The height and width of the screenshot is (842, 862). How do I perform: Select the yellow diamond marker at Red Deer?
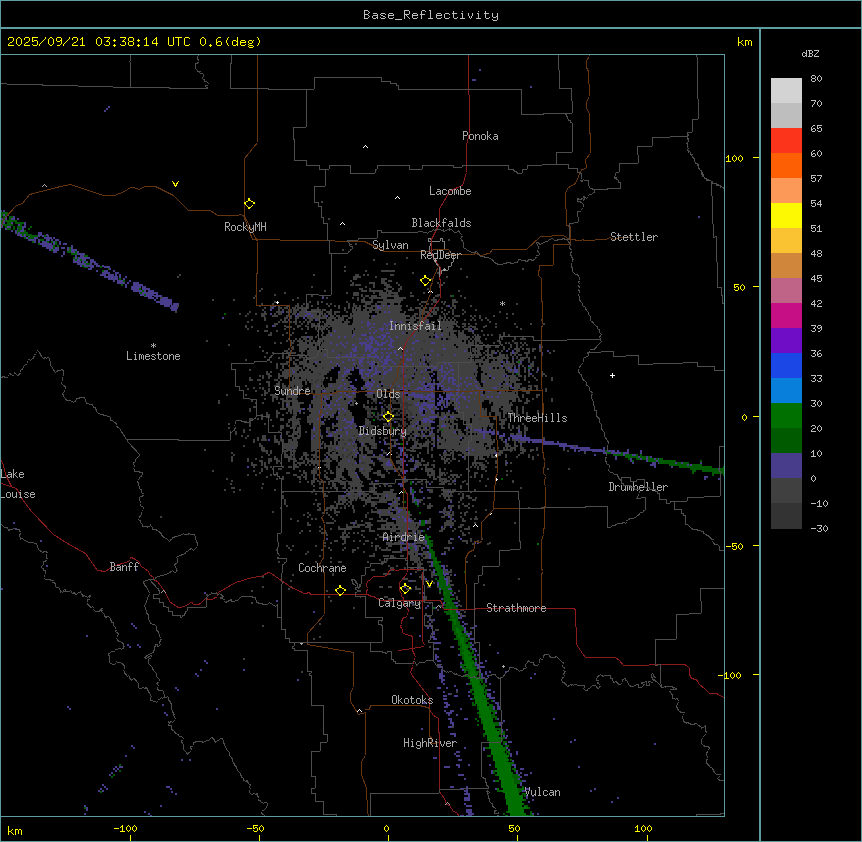point(426,281)
